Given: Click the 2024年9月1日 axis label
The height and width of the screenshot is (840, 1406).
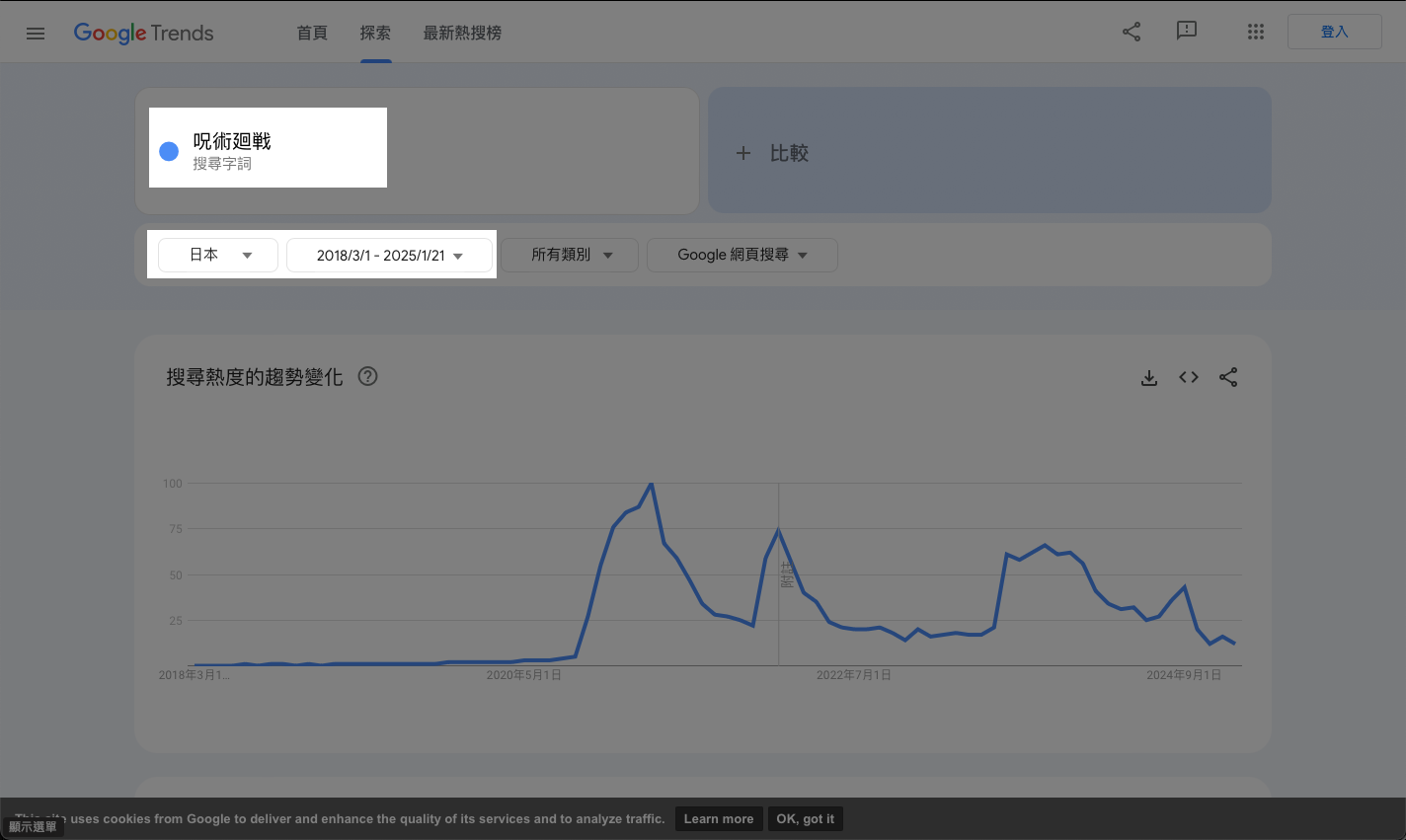Looking at the screenshot, I should click(1183, 675).
